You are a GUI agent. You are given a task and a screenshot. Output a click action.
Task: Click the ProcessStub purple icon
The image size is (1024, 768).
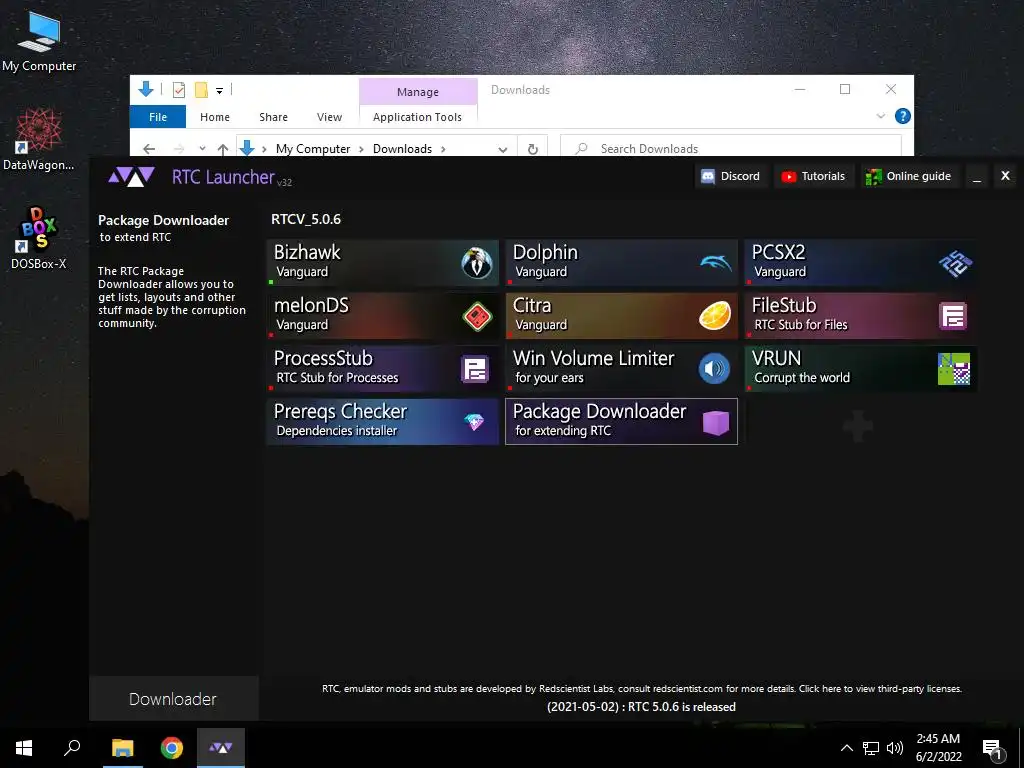[x=475, y=369]
